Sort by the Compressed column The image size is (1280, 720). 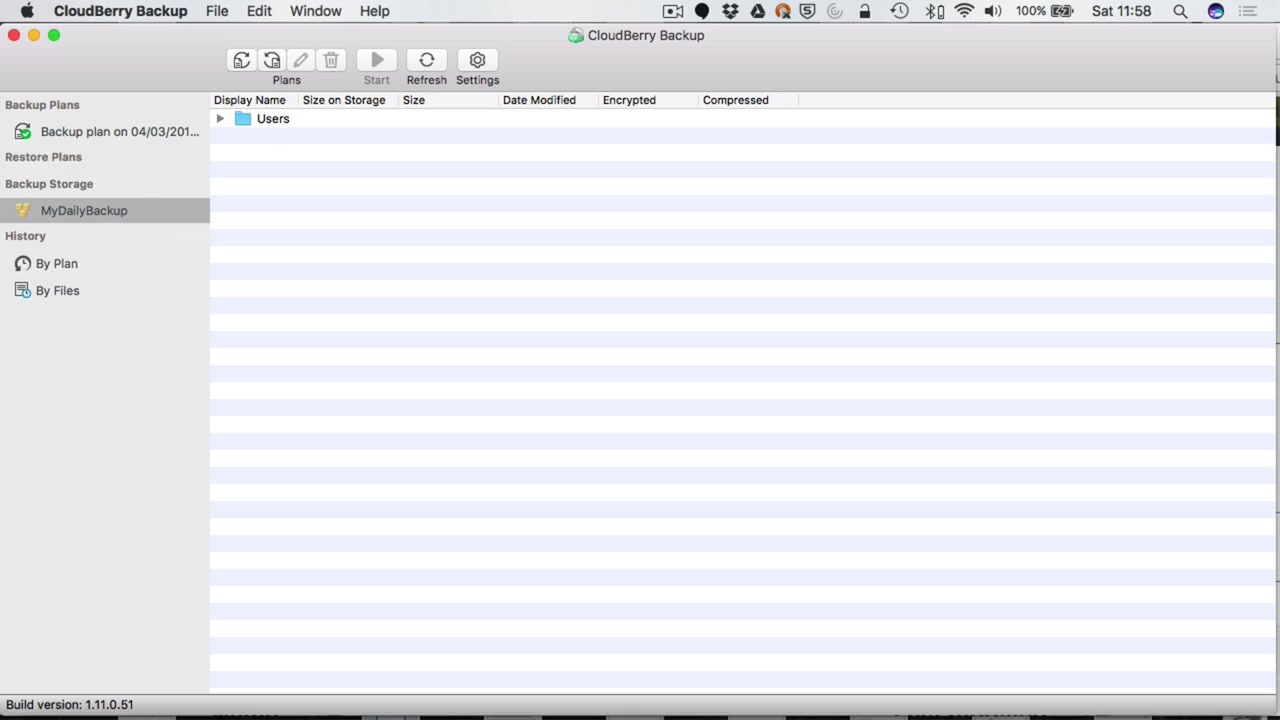[748, 100]
